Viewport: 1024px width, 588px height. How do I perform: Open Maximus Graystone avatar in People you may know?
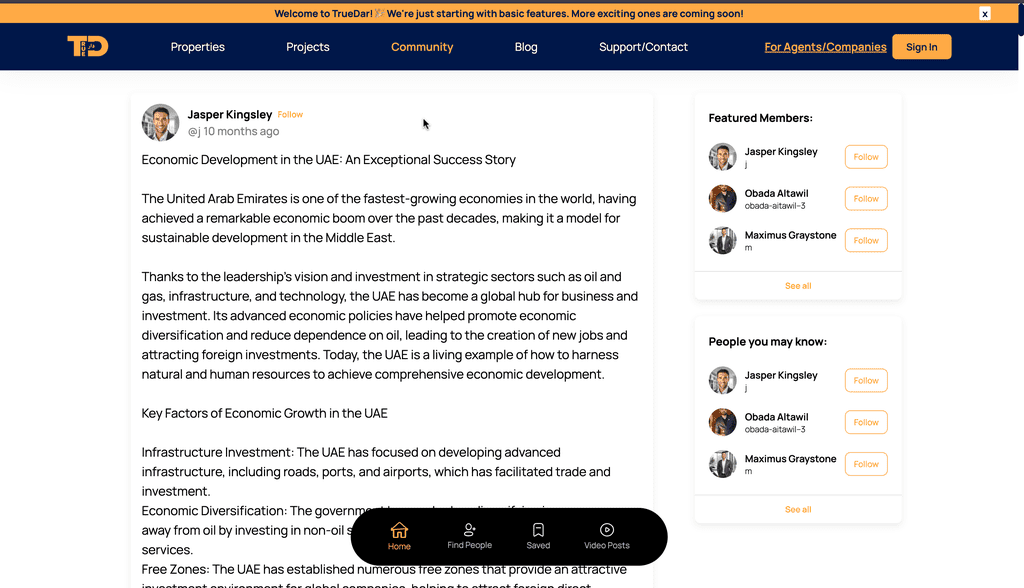click(x=722, y=464)
